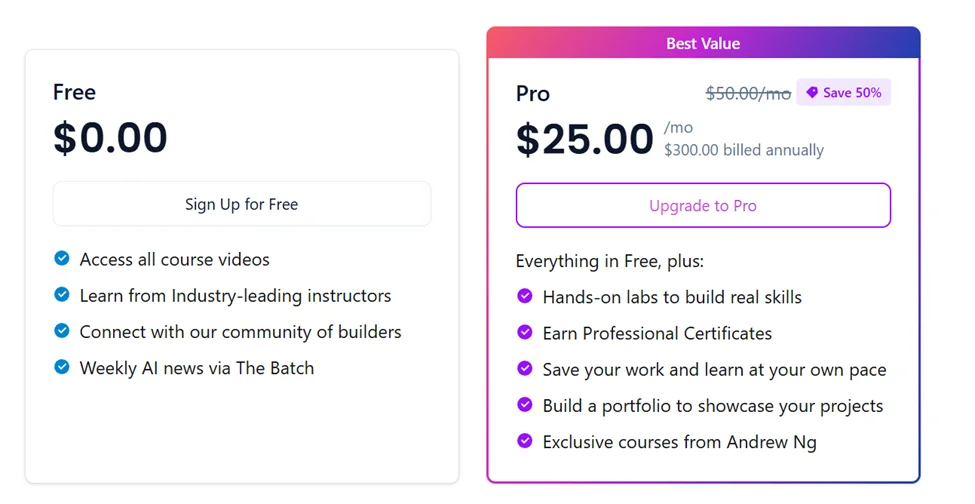The width and height of the screenshot is (975, 504).
Task: Click the crossed-out $50.00/mo price
Action: coord(748,93)
